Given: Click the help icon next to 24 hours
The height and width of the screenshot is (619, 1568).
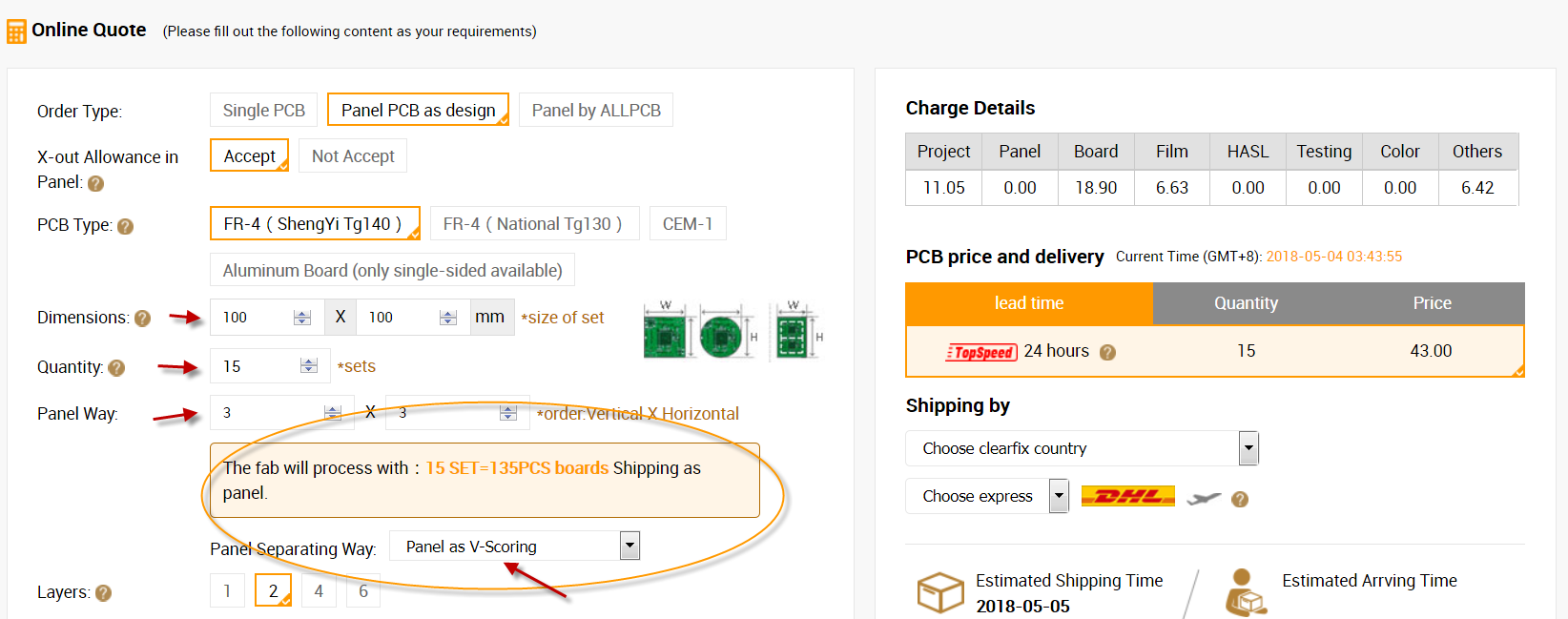Looking at the screenshot, I should point(1107,352).
